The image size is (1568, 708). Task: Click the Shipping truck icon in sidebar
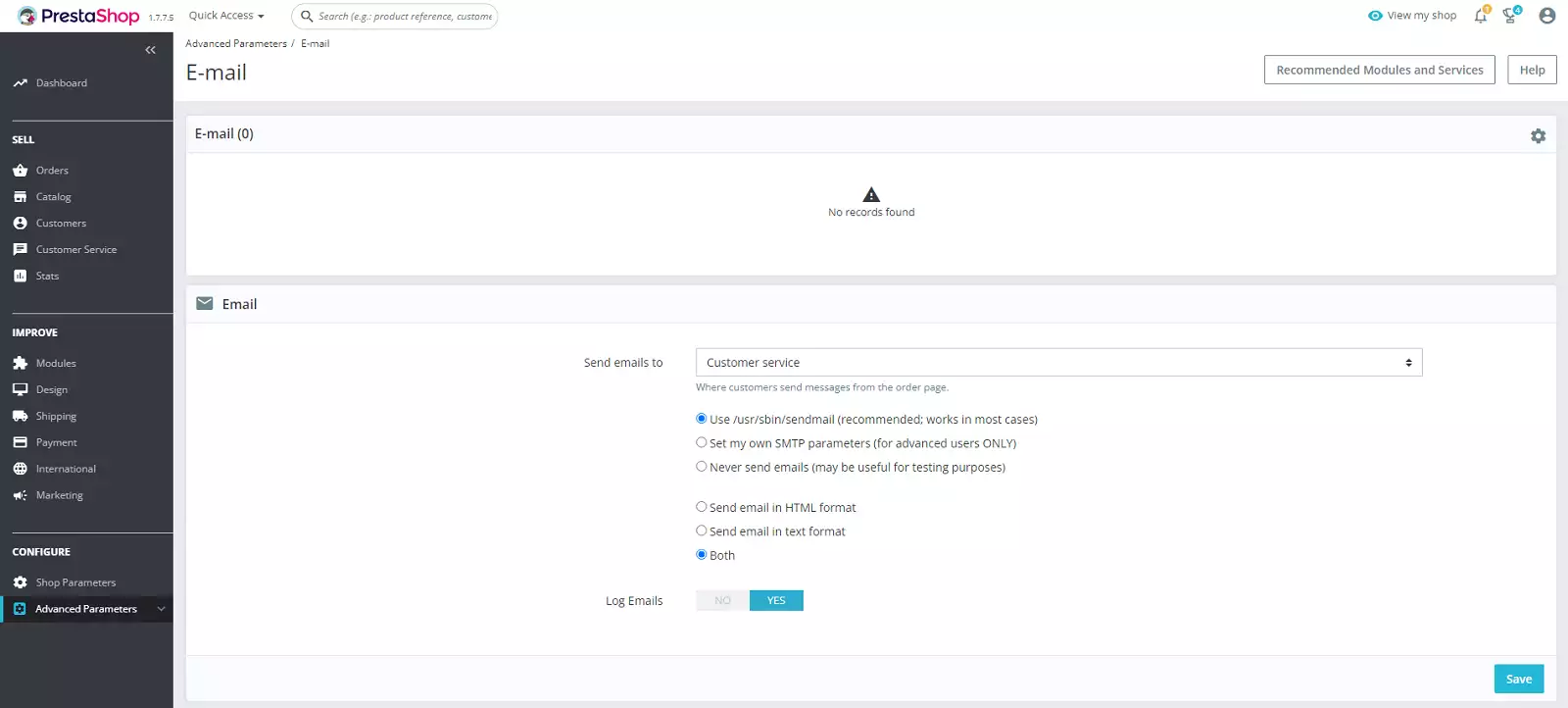coord(20,417)
